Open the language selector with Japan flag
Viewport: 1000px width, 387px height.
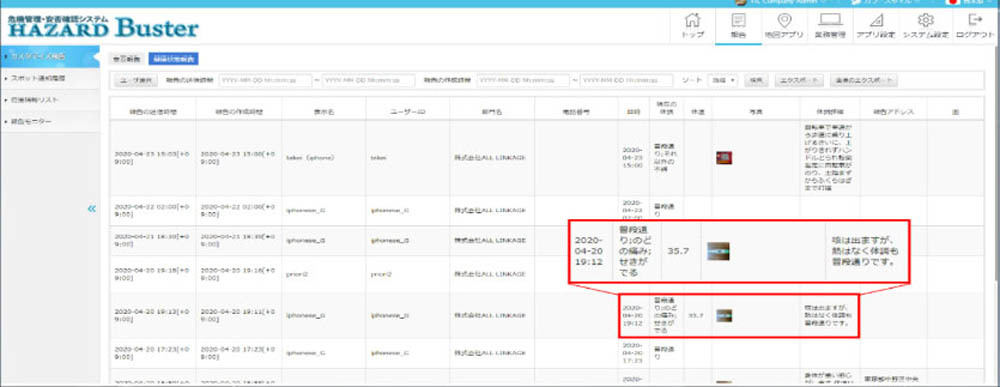[969, 3]
